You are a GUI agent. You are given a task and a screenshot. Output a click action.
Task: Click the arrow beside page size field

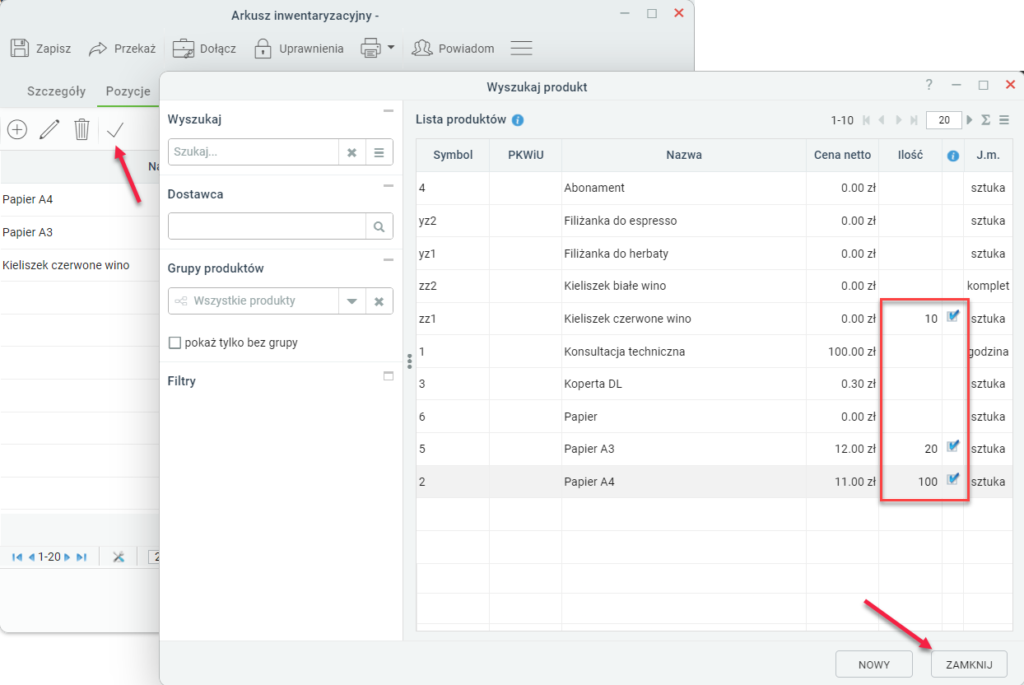coord(970,120)
